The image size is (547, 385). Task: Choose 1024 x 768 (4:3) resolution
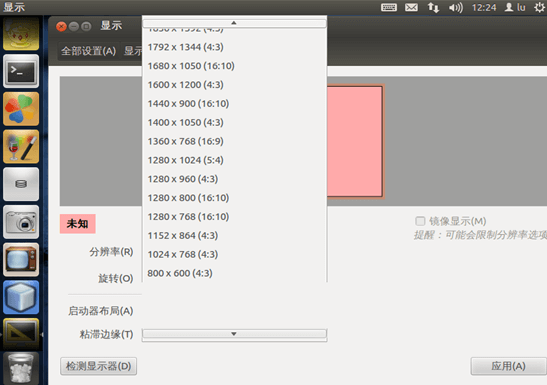point(182,254)
